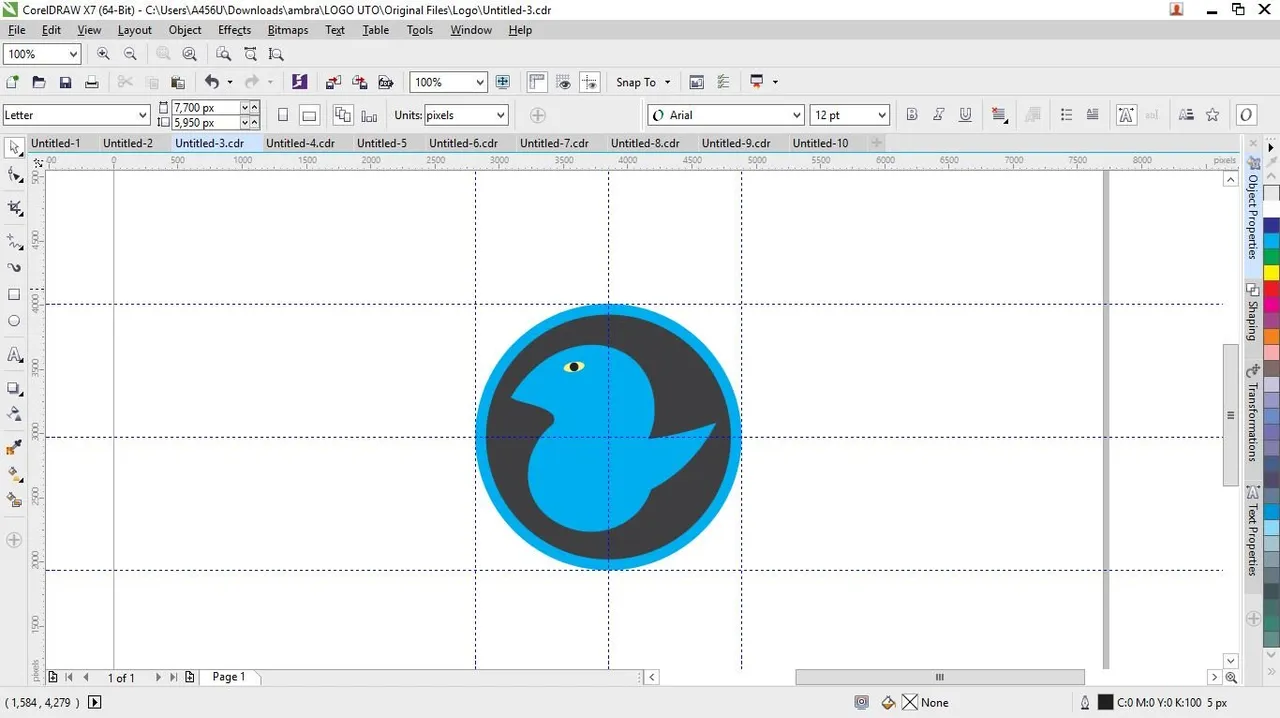Select the Drop Shadow tool
Viewport: 1280px width, 718px height.
click(14, 388)
